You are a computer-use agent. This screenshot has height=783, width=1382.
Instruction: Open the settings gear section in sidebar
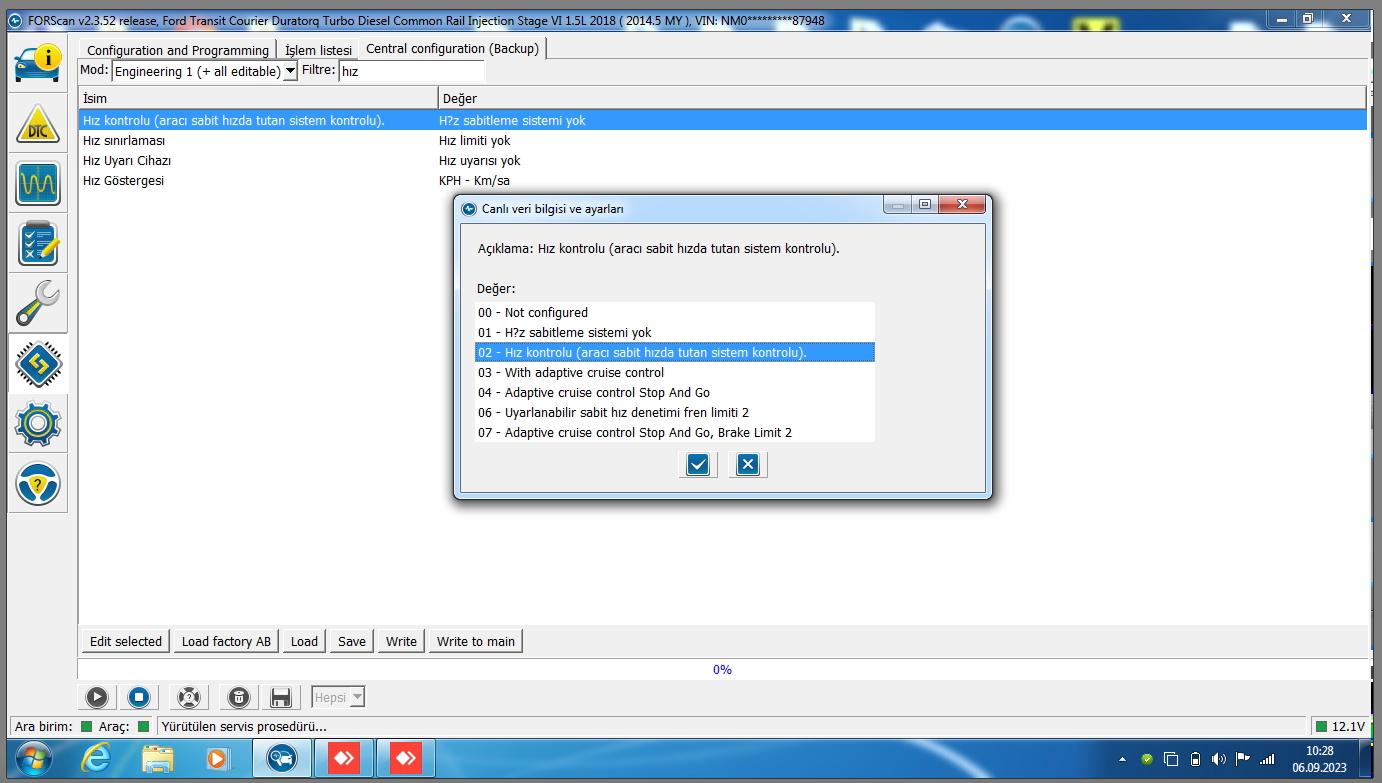[x=38, y=424]
